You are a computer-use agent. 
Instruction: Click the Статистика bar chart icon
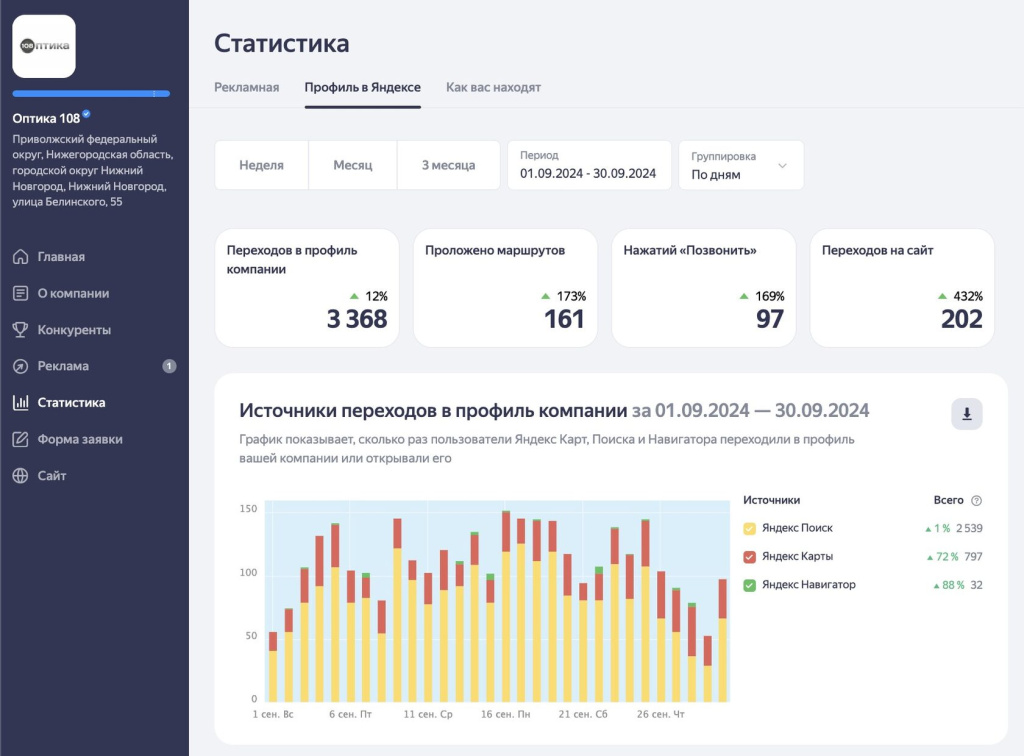20,402
